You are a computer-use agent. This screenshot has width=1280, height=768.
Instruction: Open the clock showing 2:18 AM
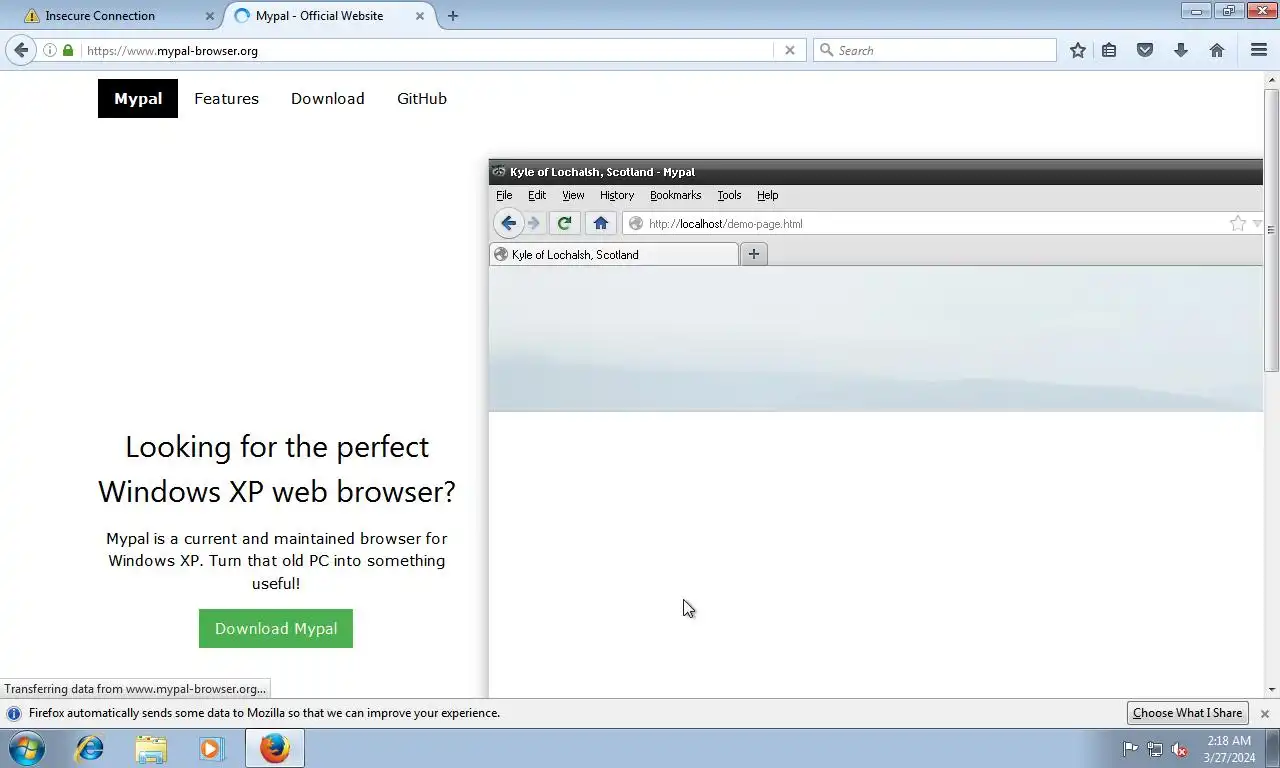[x=1229, y=749]
